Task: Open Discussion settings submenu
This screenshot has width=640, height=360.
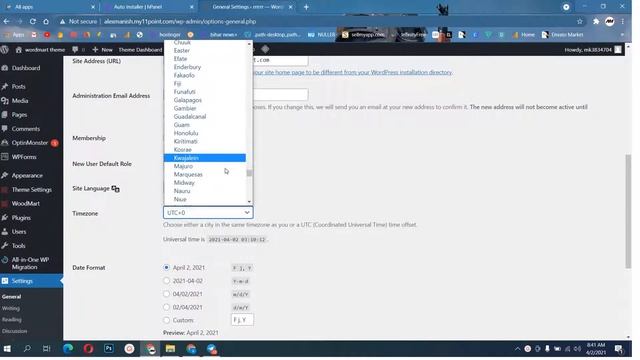Action: point(14,331)
